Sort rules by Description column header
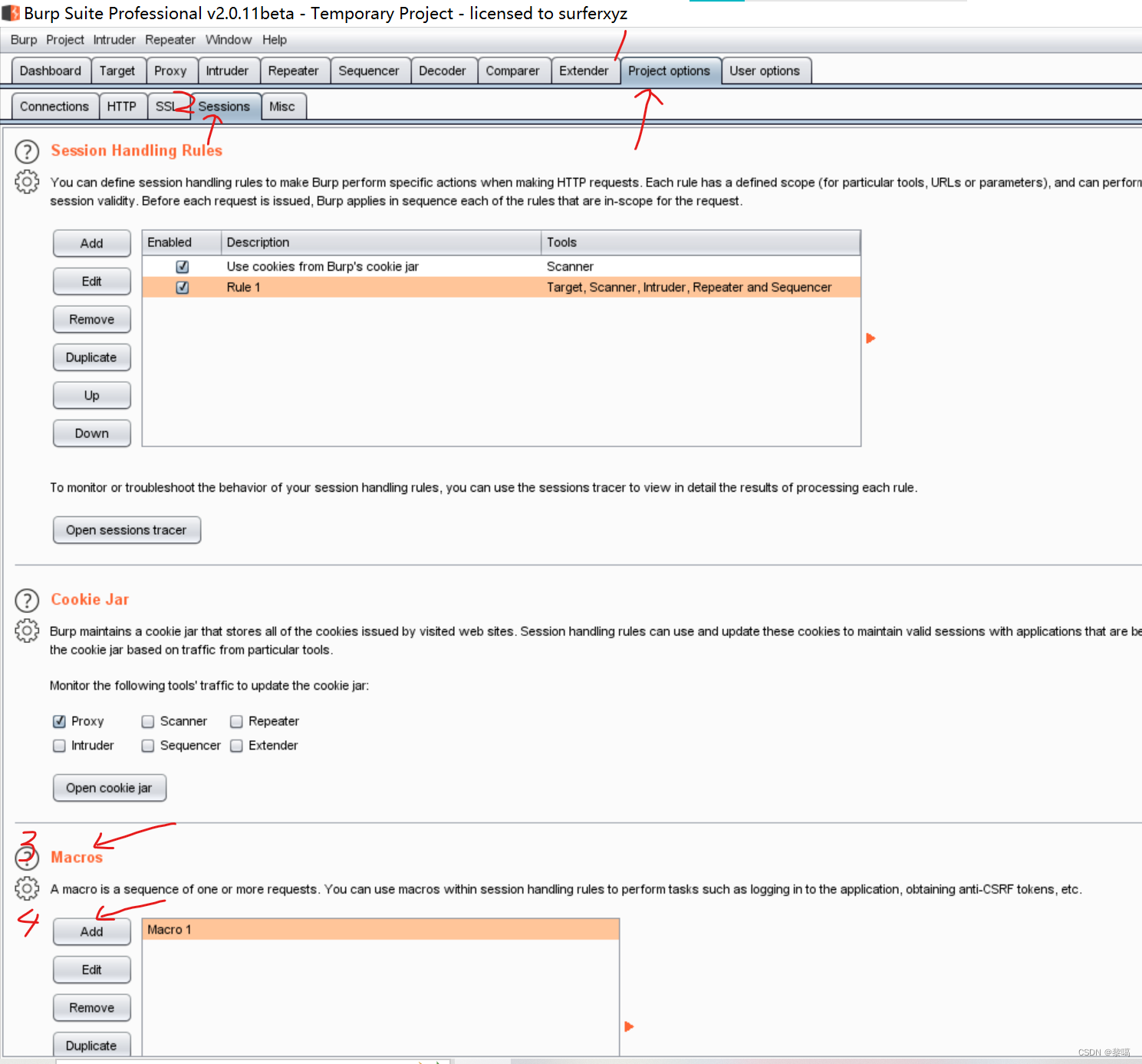 (x=381, y=242)
